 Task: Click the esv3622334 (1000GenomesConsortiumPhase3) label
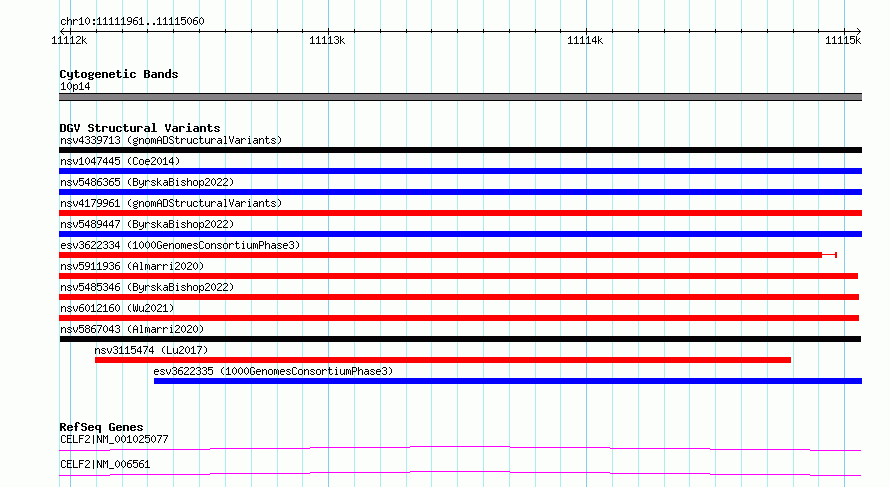180,245
